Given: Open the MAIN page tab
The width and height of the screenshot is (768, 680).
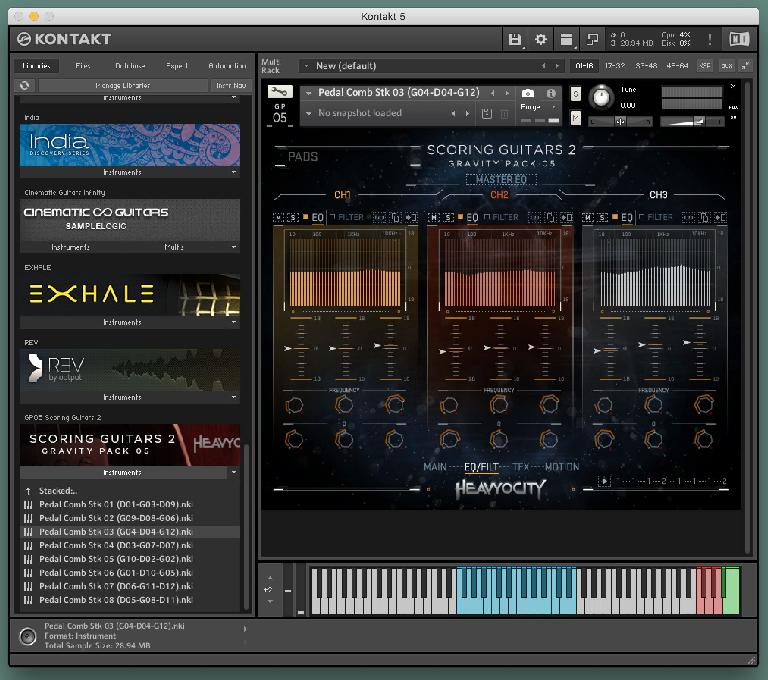Looking at the screenshot, I should [x=435, y=467].
